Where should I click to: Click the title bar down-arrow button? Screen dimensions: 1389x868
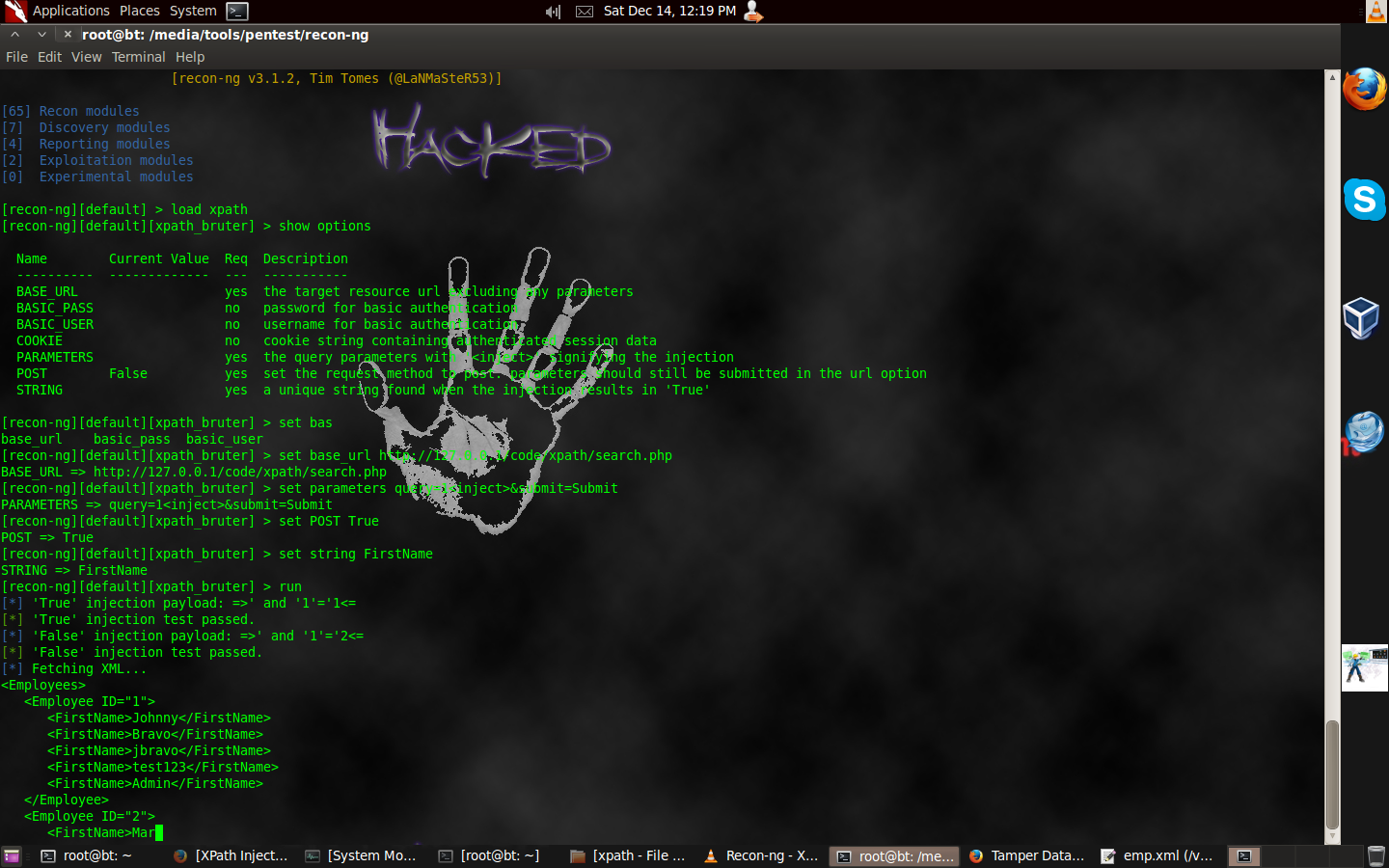point(41,34)
